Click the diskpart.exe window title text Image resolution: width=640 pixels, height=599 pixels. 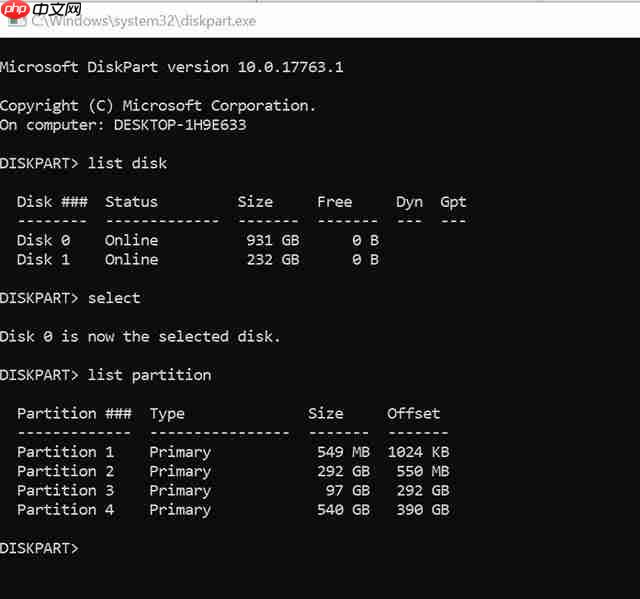point(144,20)
